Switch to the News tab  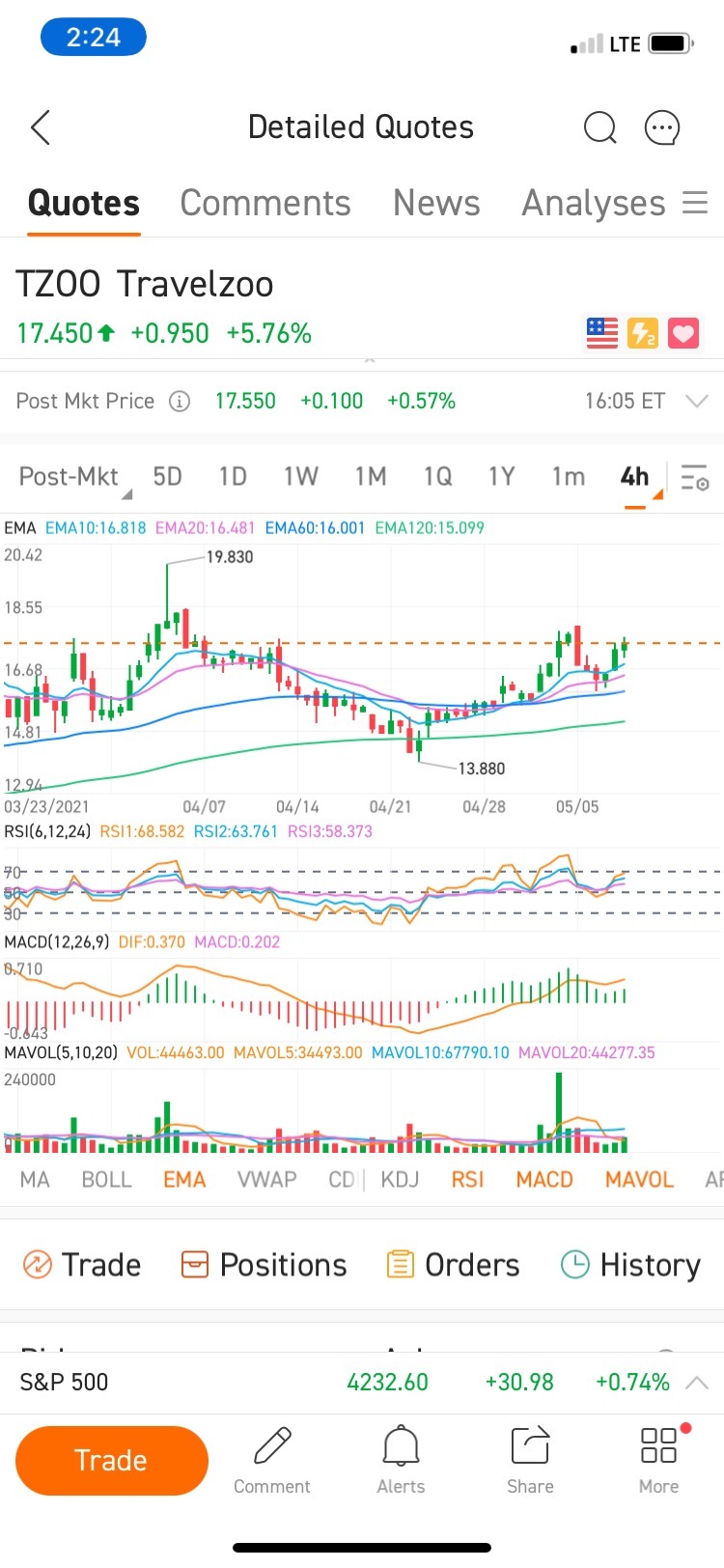436,204
